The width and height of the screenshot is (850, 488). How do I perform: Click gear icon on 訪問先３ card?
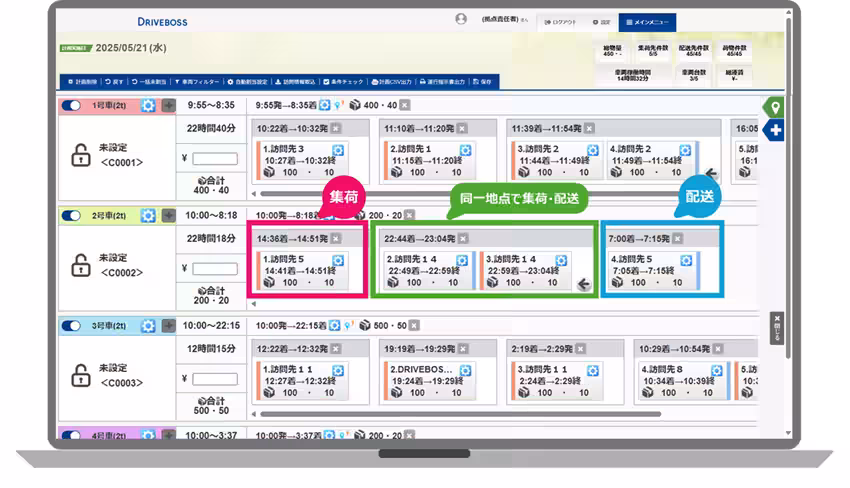click(x=338, y=149)
